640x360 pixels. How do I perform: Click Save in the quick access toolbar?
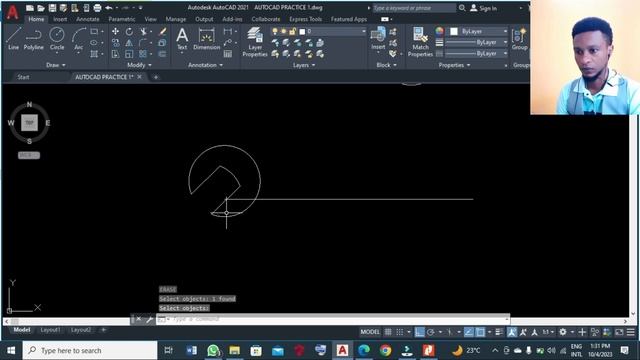pyautogui.click(x=52, y=8)
